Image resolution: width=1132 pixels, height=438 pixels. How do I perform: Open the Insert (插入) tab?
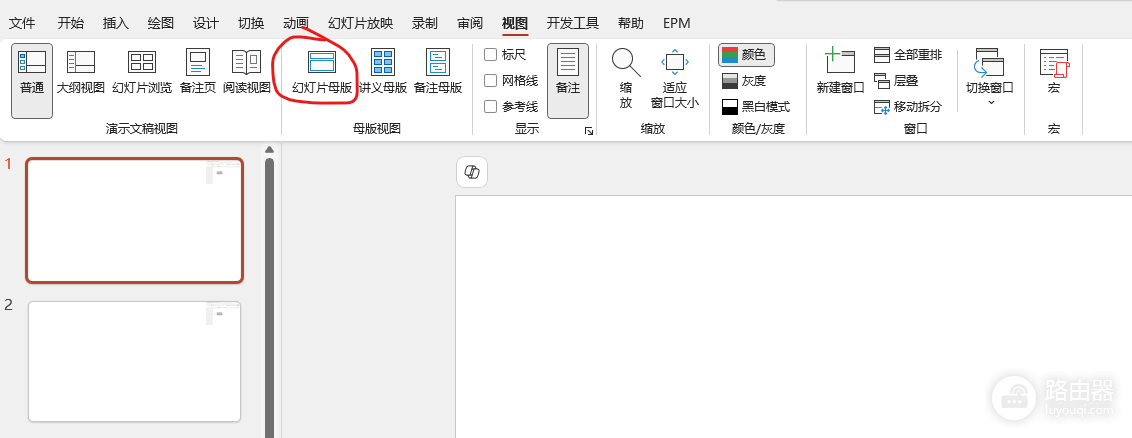(x=116, y=23)
